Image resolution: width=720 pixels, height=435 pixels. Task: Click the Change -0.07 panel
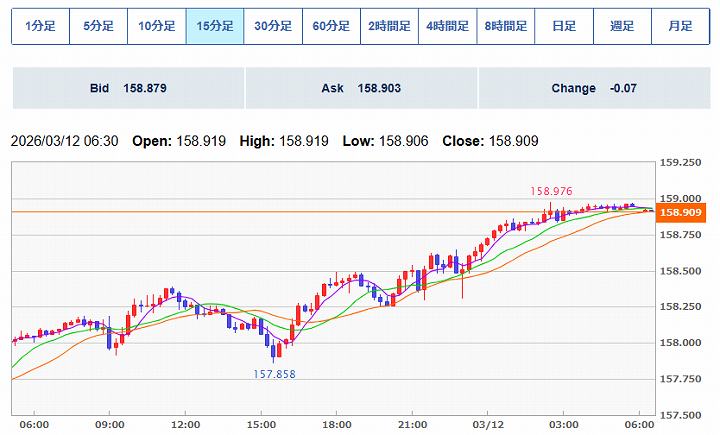[x=594, y=89]
